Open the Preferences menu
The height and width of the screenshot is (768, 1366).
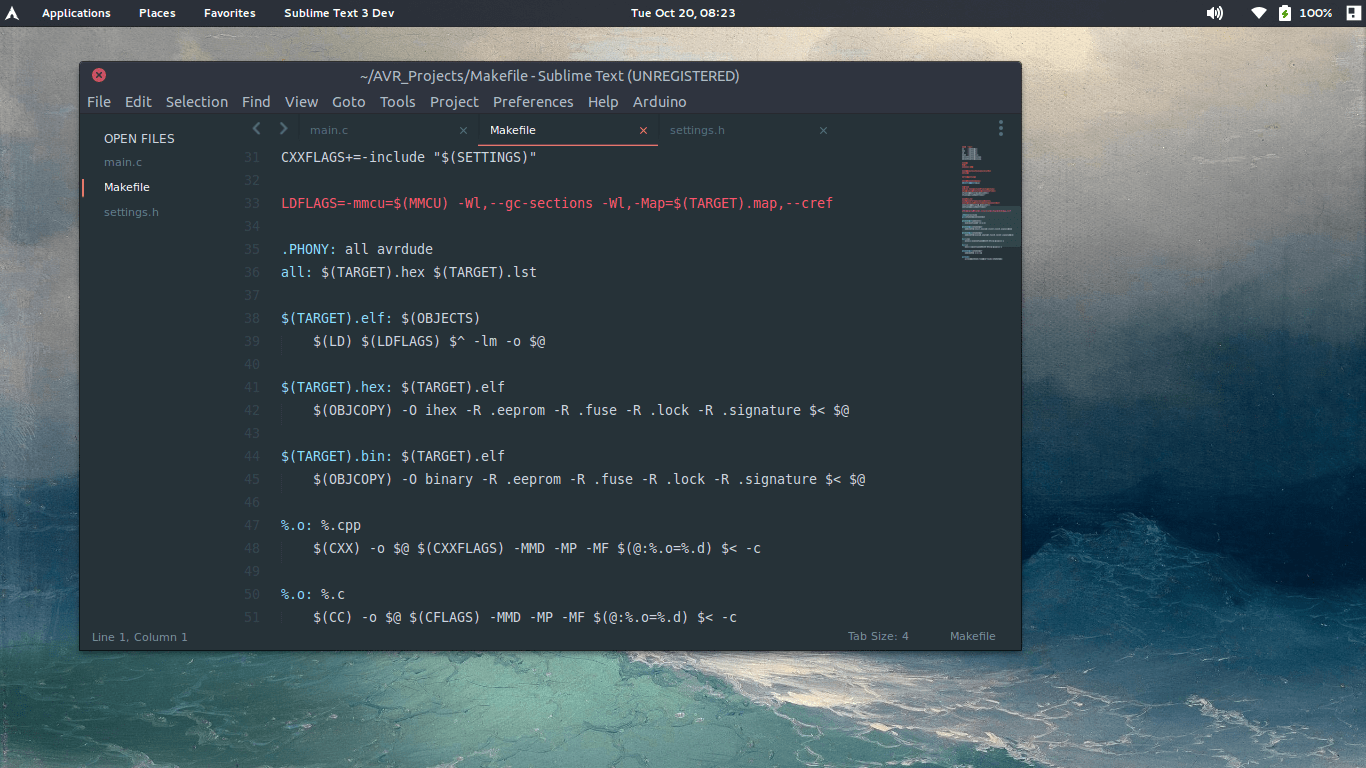pyautogui.click(x=533, y=102)
